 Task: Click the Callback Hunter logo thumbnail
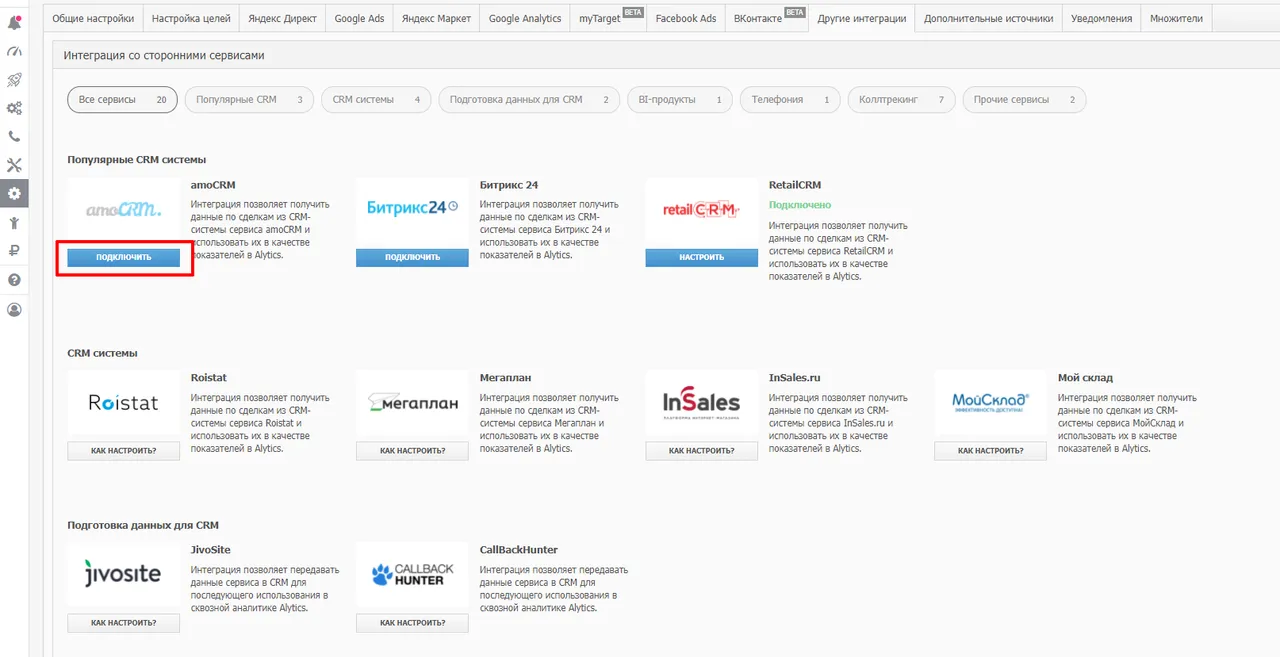coord(412,575)
